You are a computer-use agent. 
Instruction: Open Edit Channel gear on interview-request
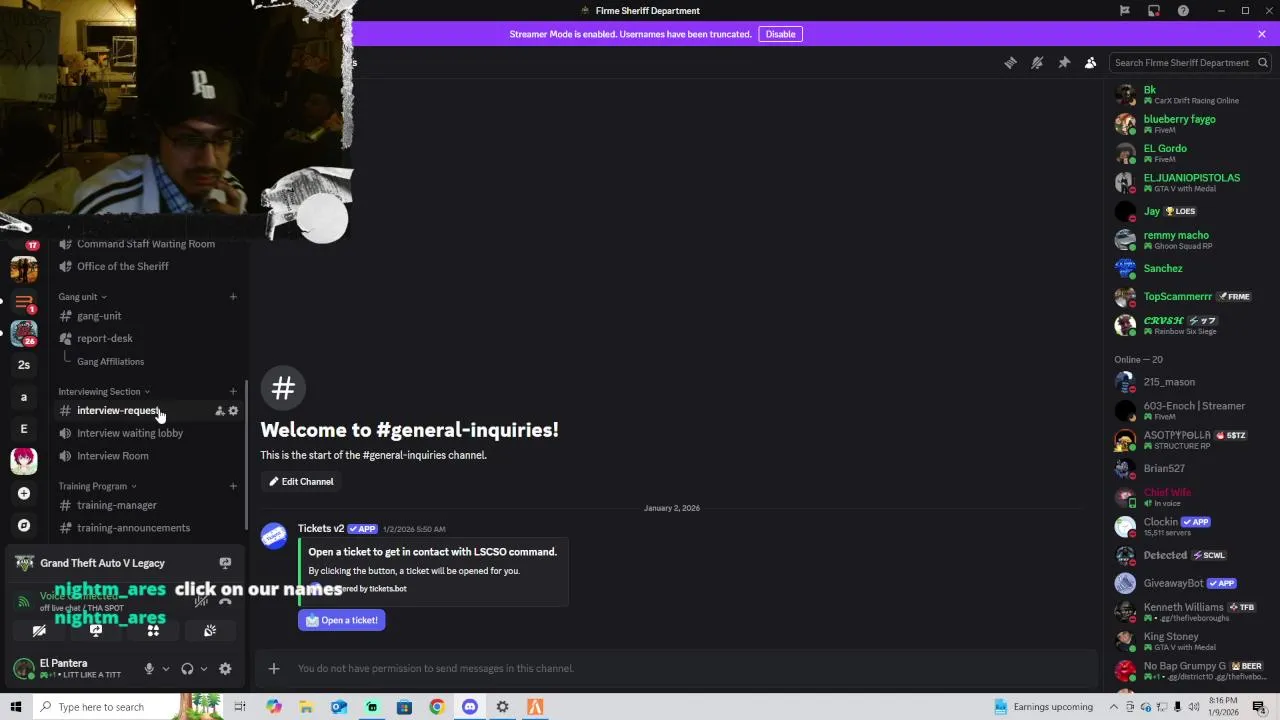click(x=233, y=411)
